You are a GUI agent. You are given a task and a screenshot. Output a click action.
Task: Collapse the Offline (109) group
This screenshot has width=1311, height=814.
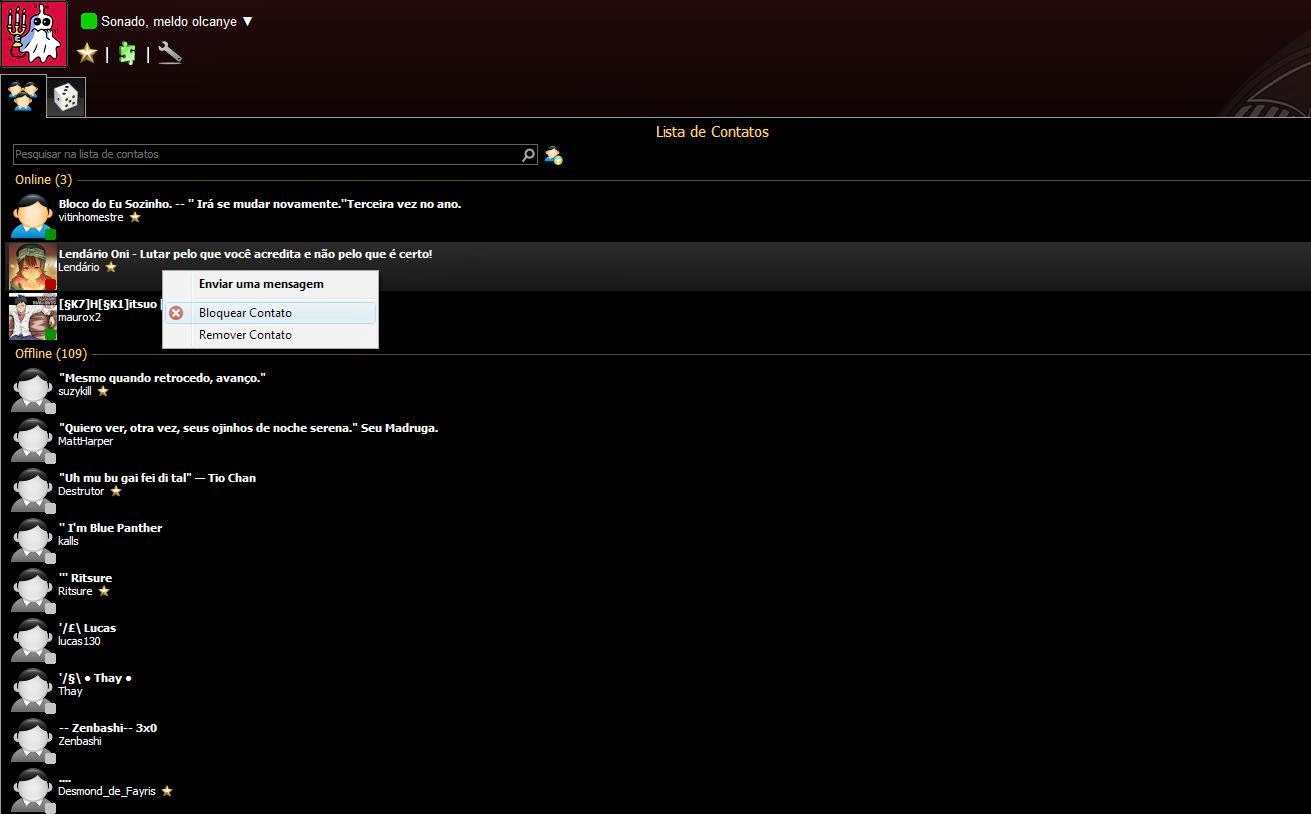point(51,354)
